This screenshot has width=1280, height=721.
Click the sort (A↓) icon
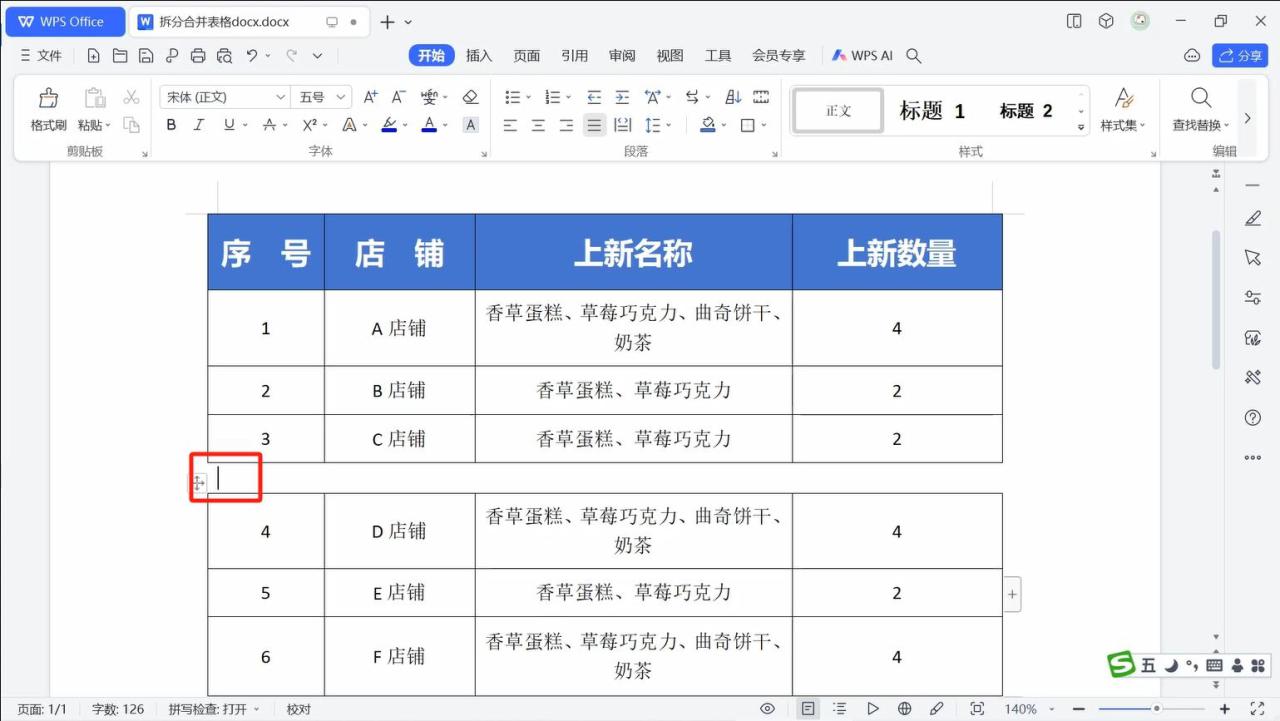pos(733,97)
